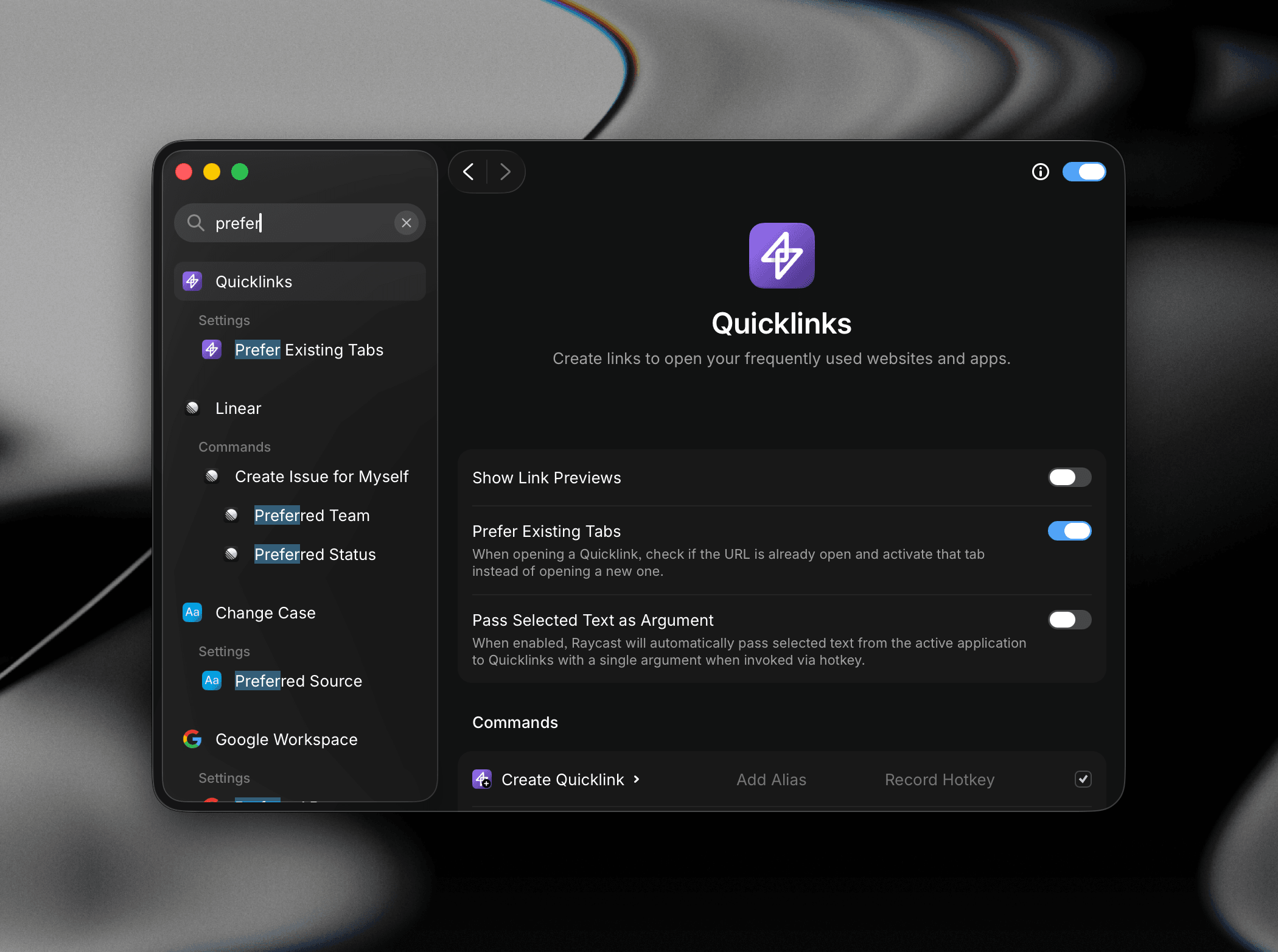
Task: Record a hotkey for Create Quicklink
Action: 939,780
